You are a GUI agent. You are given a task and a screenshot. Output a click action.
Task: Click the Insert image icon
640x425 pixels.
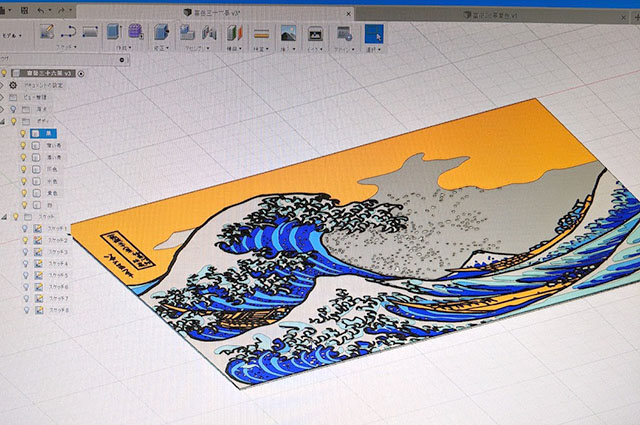(289, 33)
